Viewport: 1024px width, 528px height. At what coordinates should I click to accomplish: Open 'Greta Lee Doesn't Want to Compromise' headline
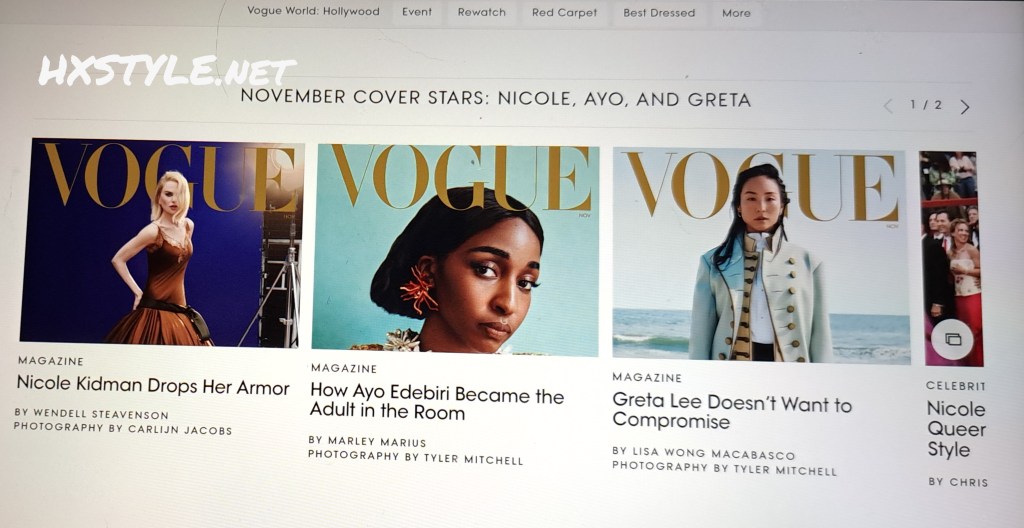[731, 412]
